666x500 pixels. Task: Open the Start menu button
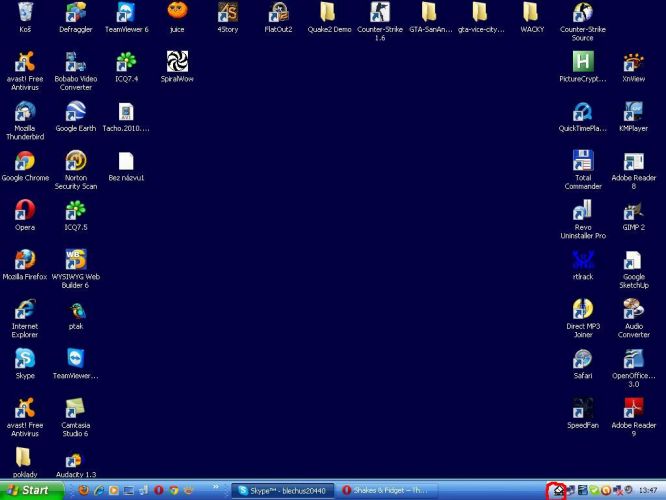pos(31,491)
